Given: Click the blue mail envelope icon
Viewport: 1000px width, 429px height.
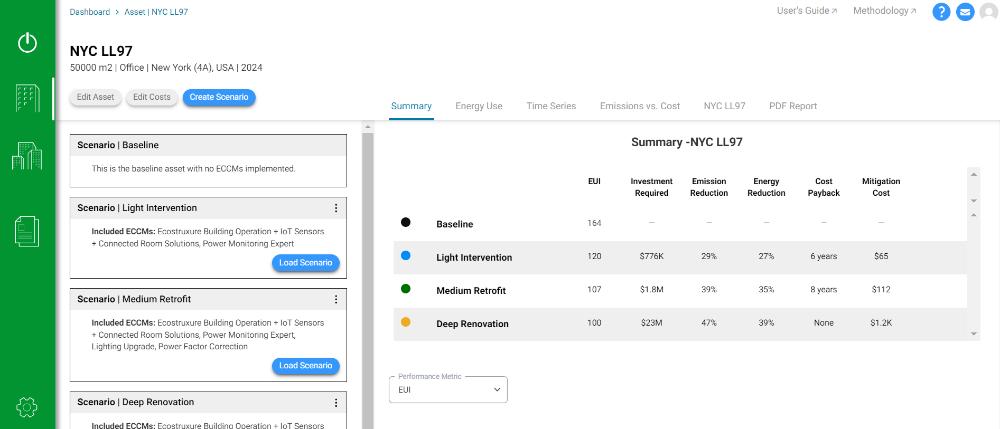Looking at the screenshot, I should coord(965,11).
